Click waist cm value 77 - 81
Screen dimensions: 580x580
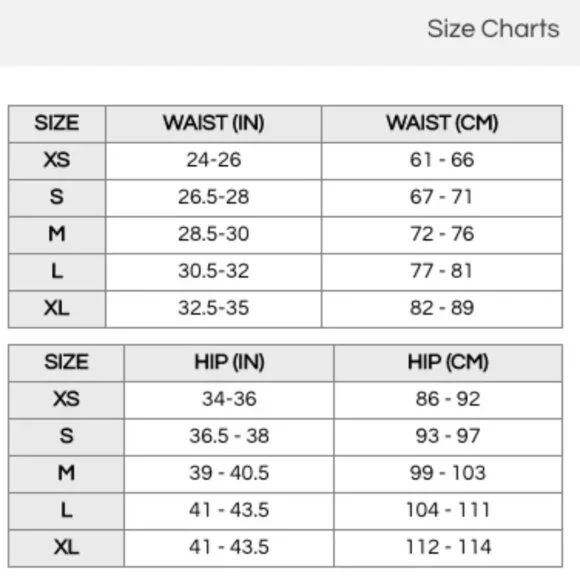click(441, 271)
